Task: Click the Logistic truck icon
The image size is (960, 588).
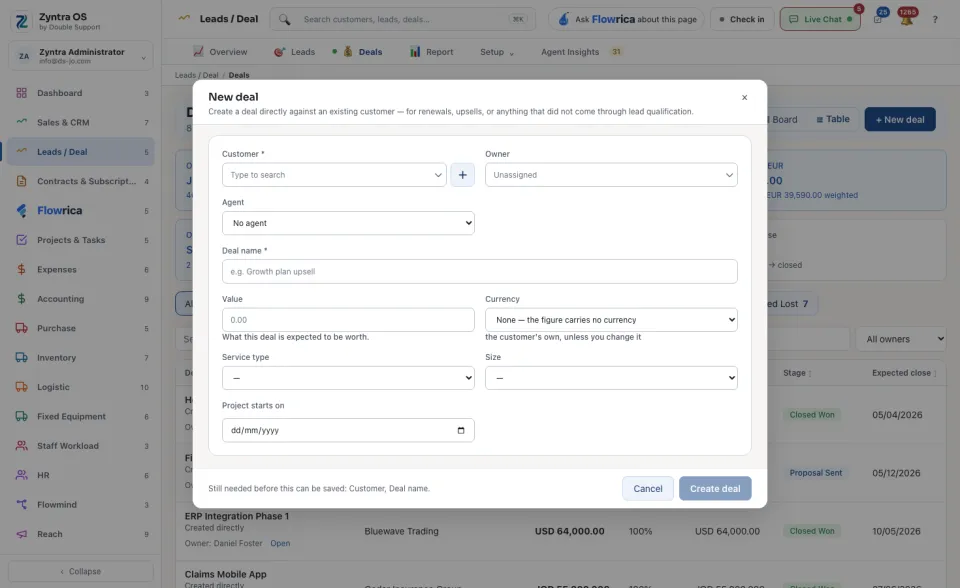Action: pyautogui.click(x=21, y=387)
